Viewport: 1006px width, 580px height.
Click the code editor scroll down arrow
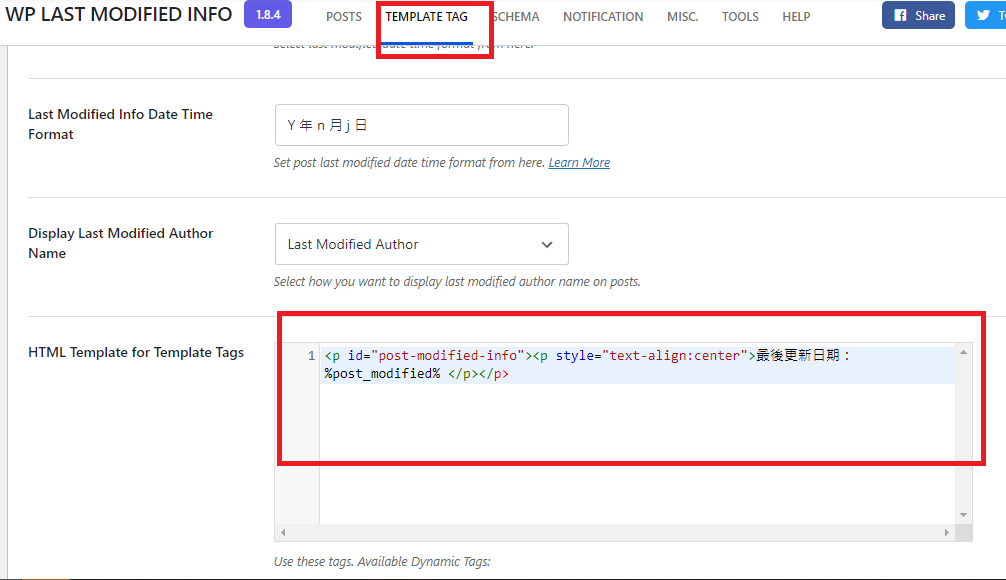coord(963,515)
